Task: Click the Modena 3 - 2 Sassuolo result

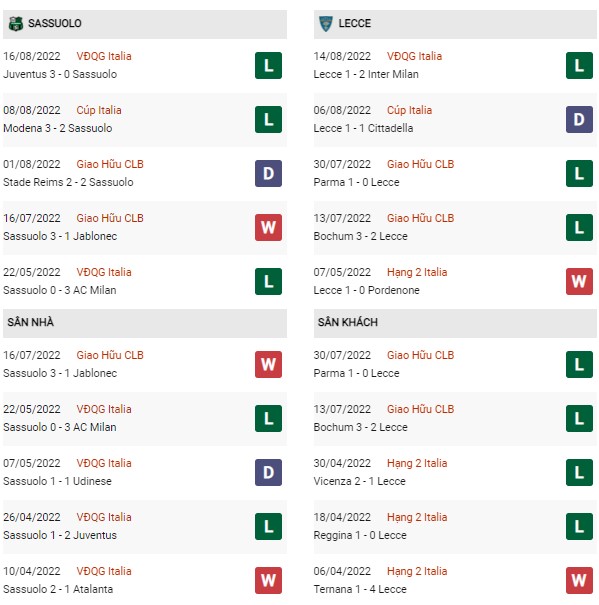Action: click(x=58, y=128)
